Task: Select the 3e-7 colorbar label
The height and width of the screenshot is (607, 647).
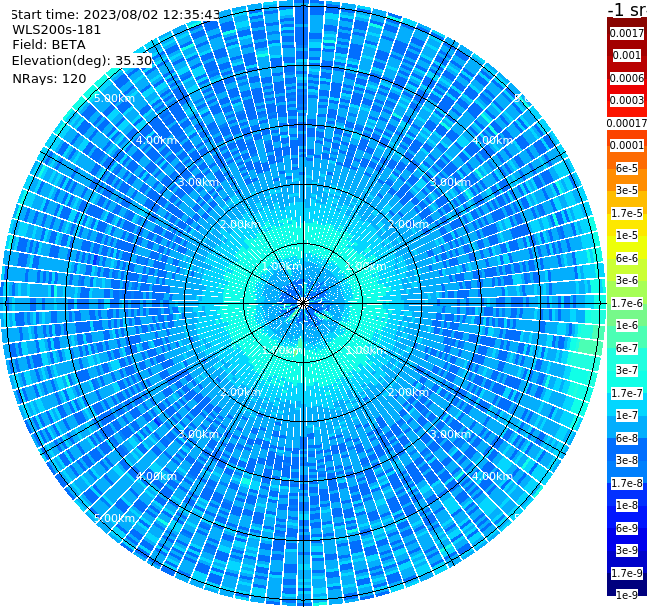Action: pos(627,370)
